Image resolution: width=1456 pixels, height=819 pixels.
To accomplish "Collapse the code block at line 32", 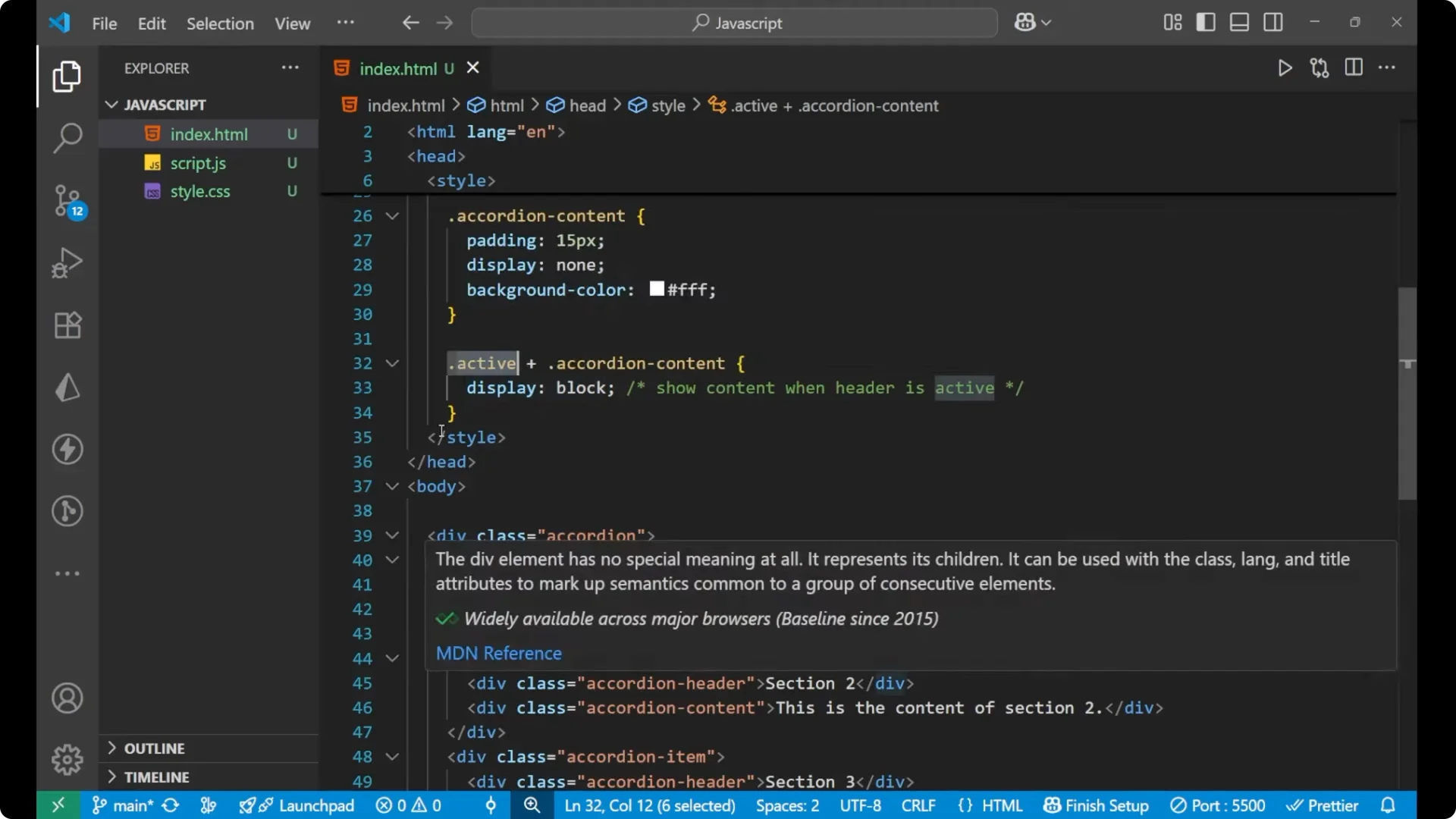I will coord(392,363).
